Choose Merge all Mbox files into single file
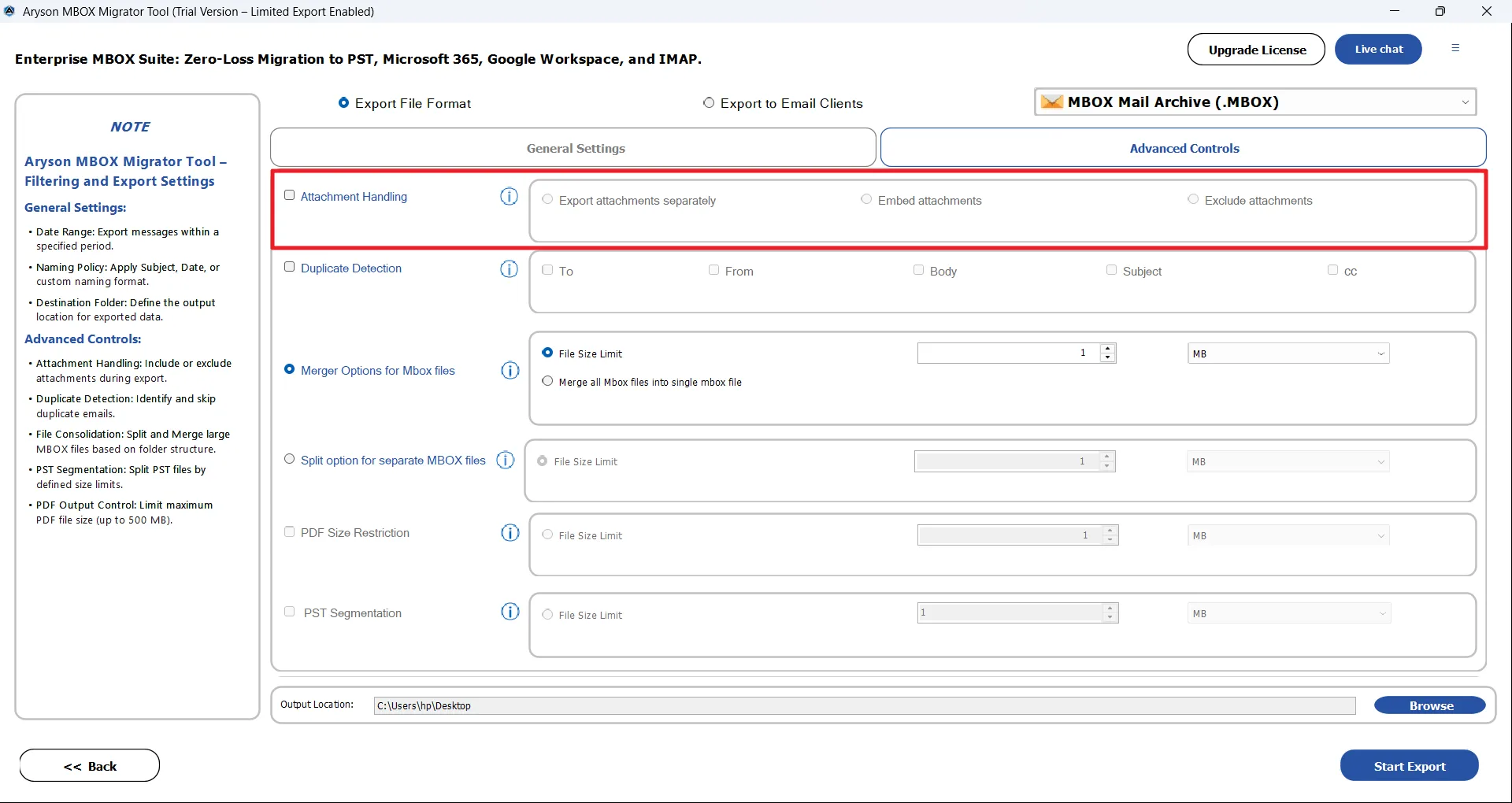 coord(547,381)
